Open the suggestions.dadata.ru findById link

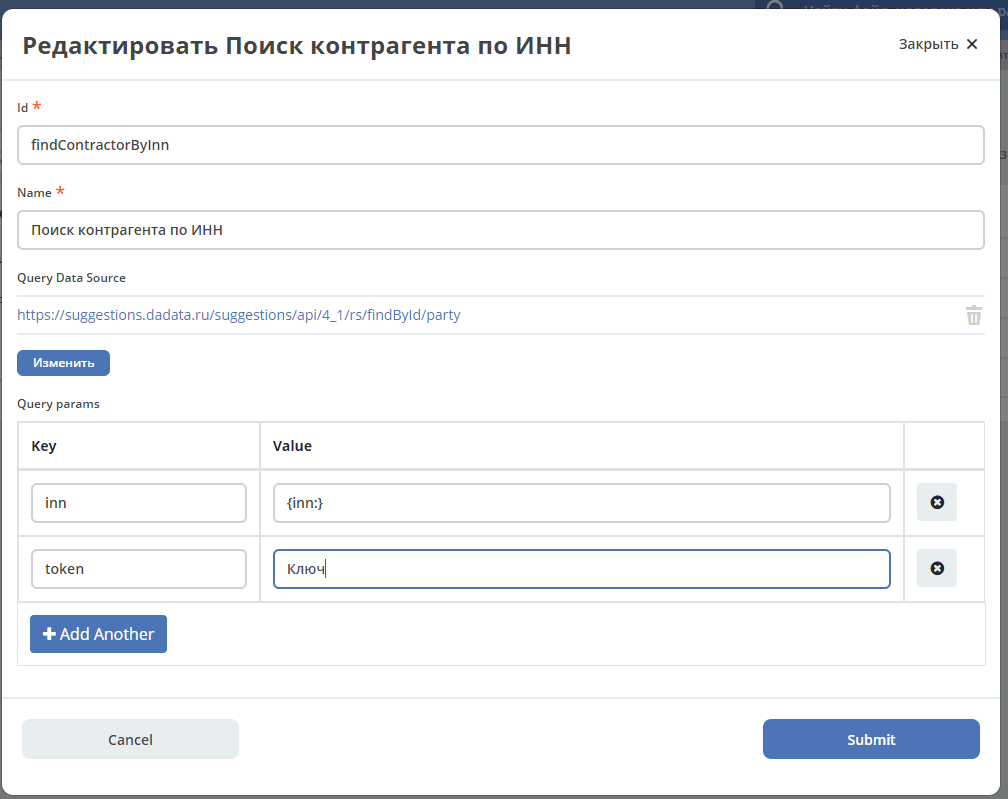point(238,315)
